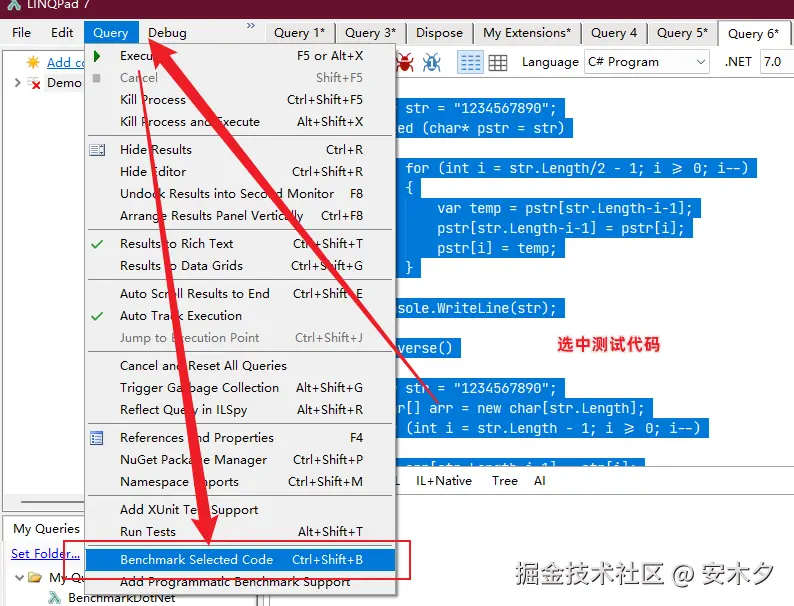Switch to the Query 6* tab
Image resolution: width=794 pixels, height=606 pixels.
click(x=754, y=33)
